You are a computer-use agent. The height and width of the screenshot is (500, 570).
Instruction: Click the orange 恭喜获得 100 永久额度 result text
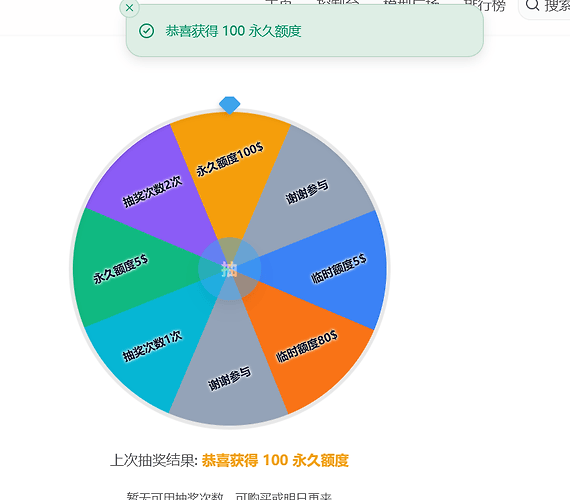(275, 460)
